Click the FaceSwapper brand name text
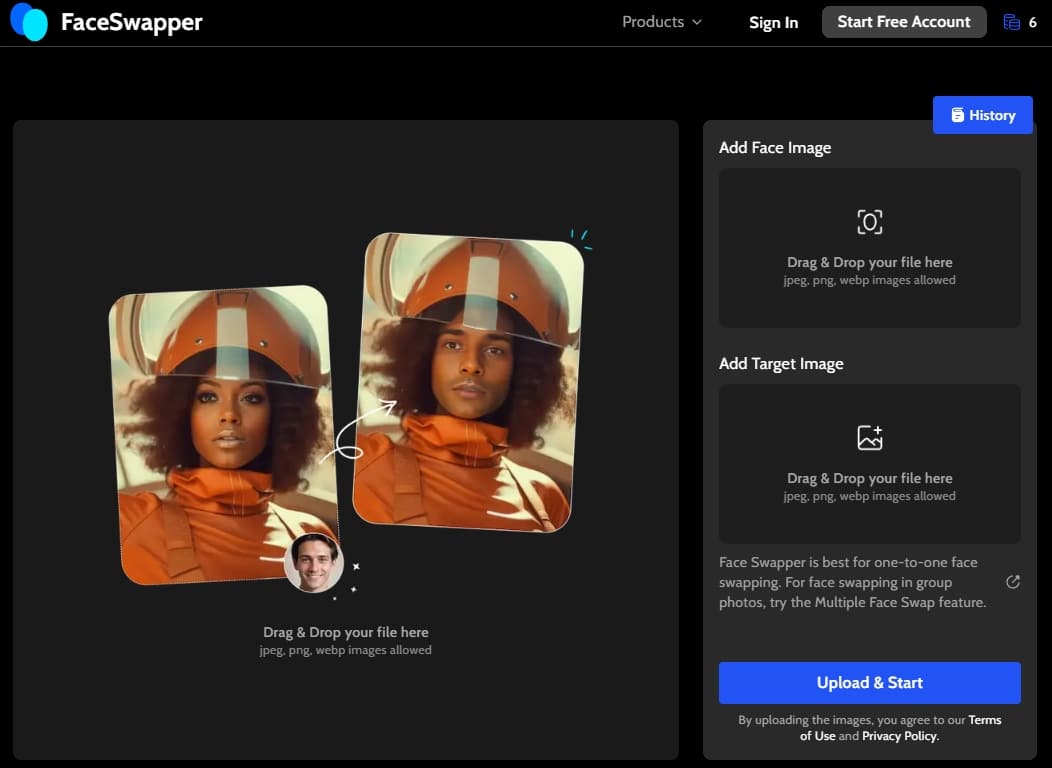This screenshot has width=1052, height=768. click(x=131, y=22)
